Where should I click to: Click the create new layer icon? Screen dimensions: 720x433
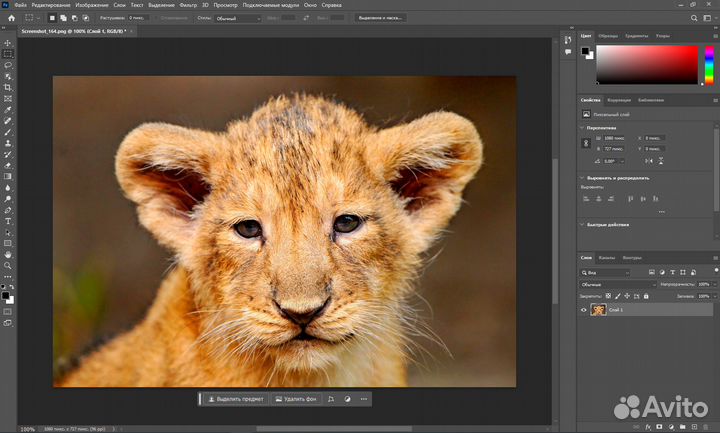tap(694, 427)
